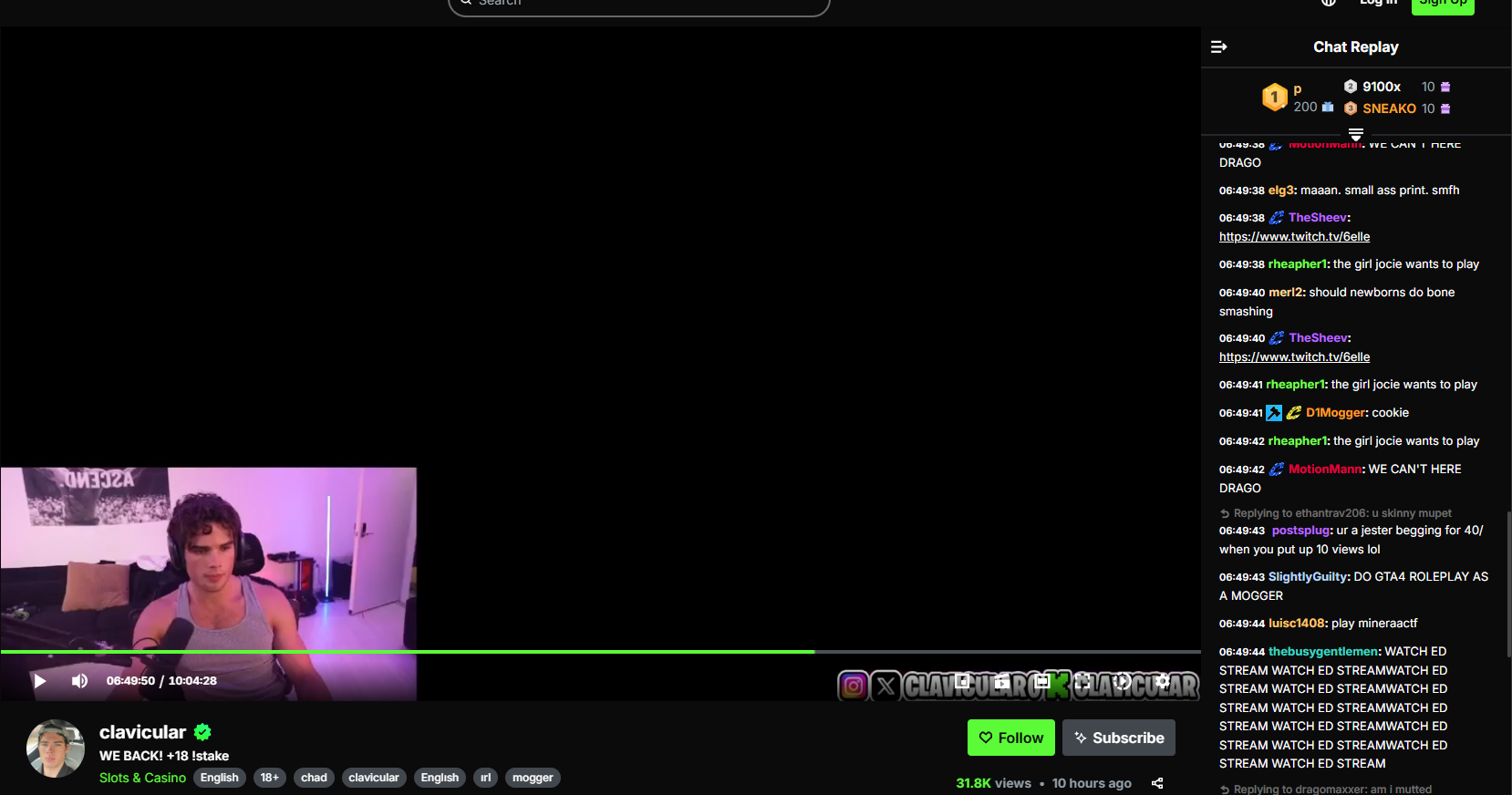Open mini player mode icon
1512x795 pixels.
[x=962, y=681]
